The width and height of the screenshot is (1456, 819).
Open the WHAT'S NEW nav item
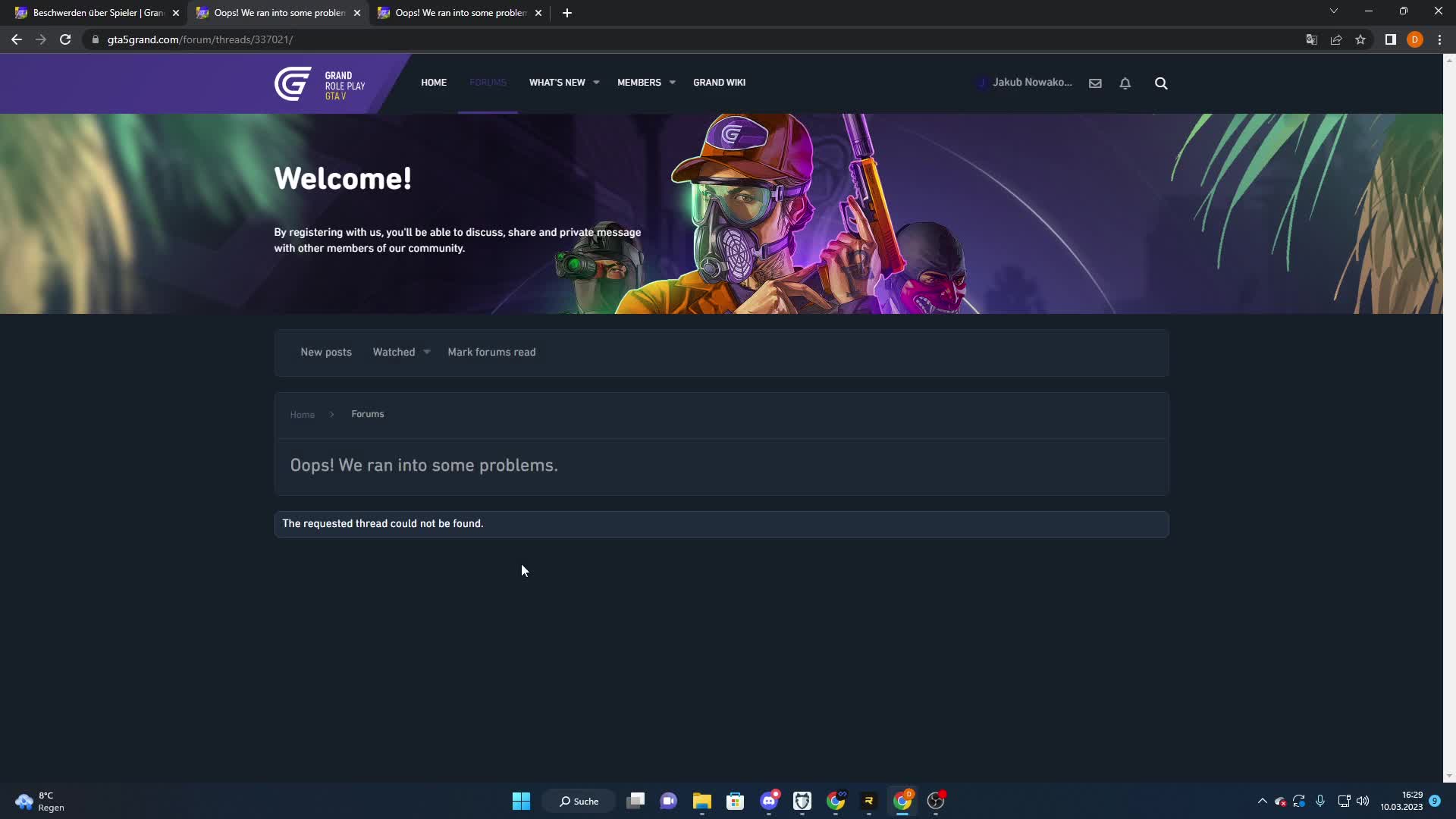[x=557, y=83]
